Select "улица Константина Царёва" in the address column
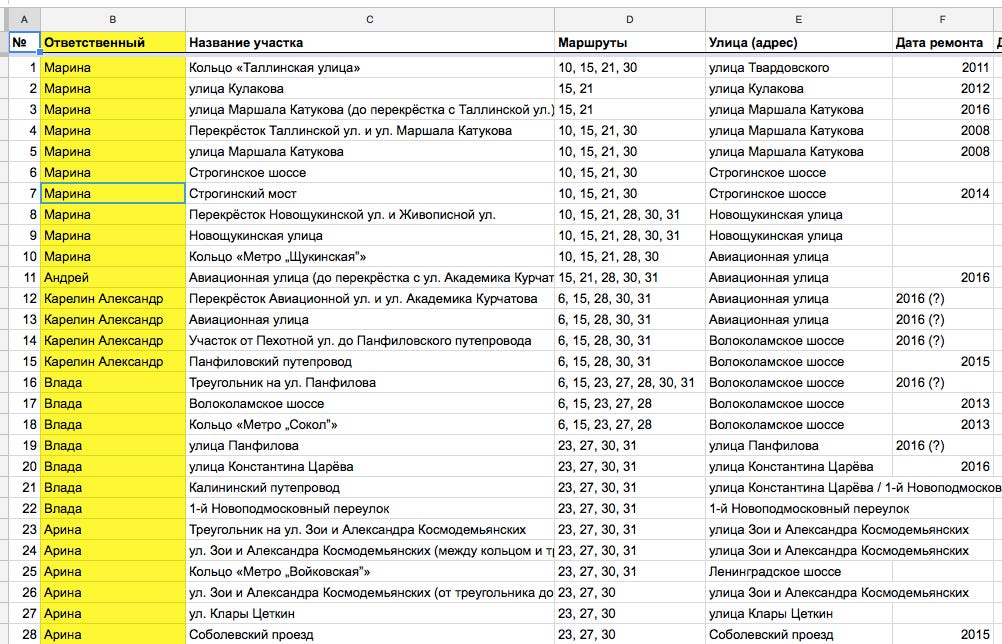1002x644 pixels. [798, 466]
